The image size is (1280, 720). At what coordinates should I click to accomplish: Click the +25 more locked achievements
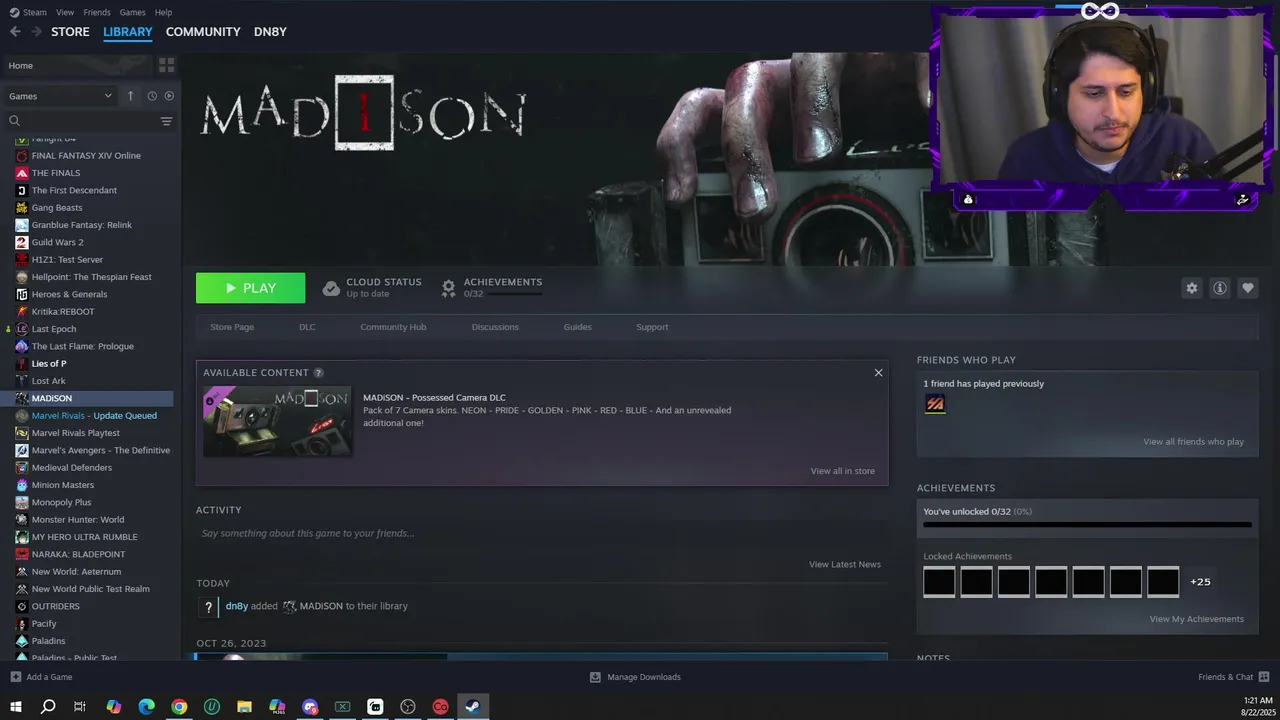coord(1200,582)
